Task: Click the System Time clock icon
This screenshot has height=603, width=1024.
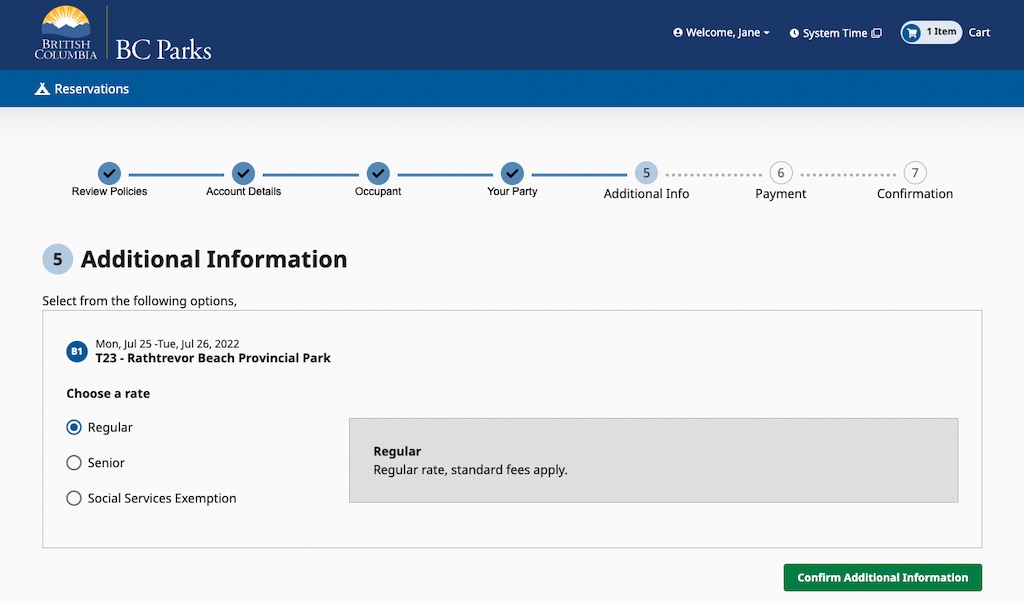Action: [x=794, y=33]
